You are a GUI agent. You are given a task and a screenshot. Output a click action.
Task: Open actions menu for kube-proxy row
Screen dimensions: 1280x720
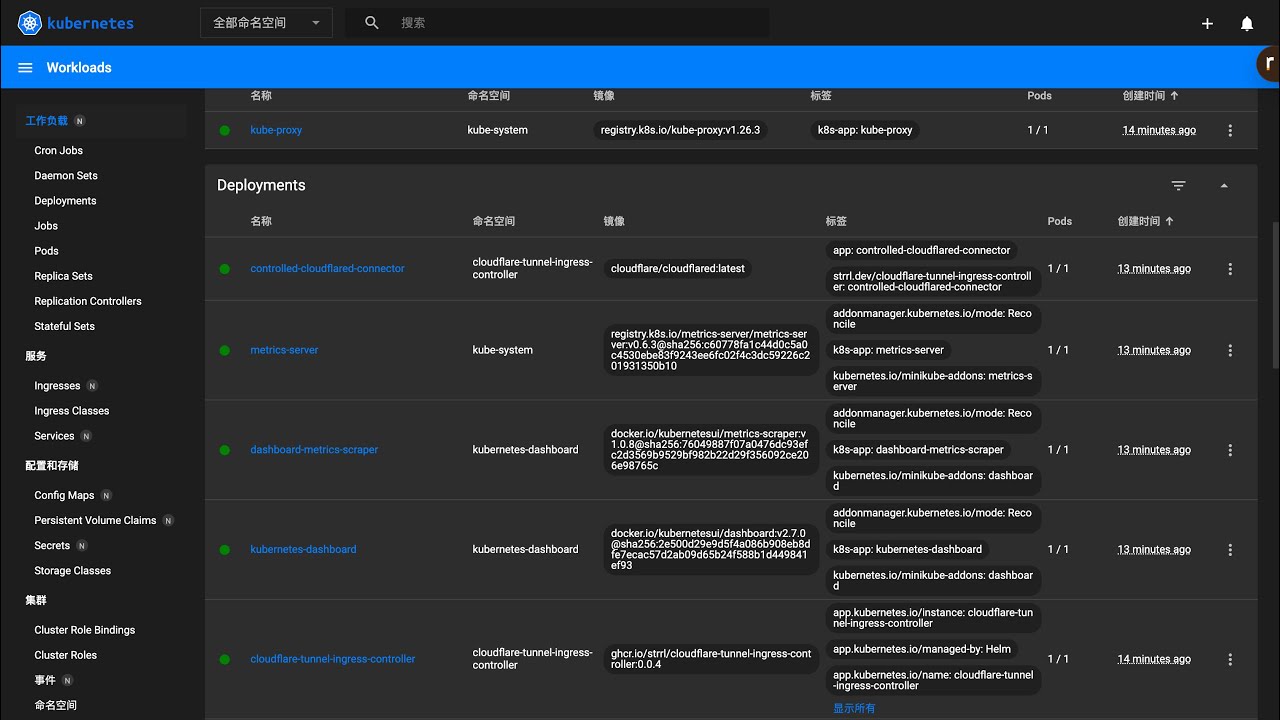pos(1230,130)
